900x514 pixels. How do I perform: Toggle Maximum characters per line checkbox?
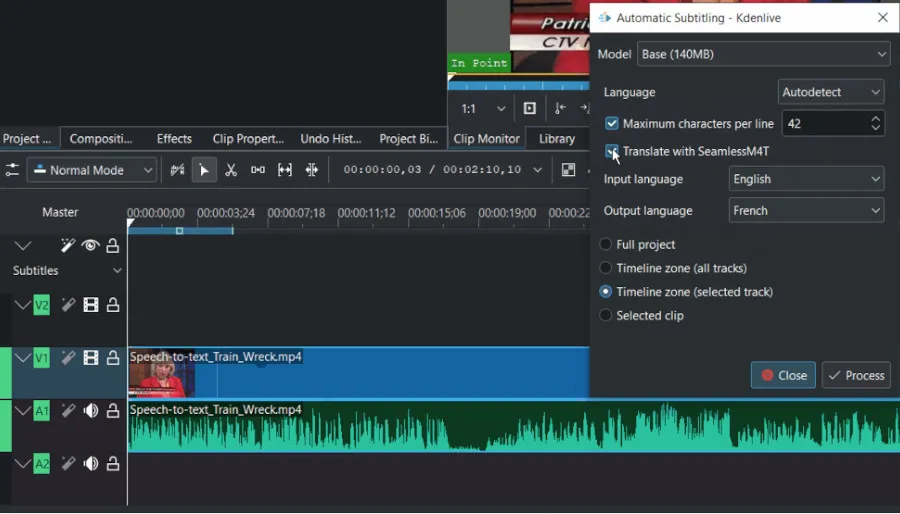(x=612, y=124)
